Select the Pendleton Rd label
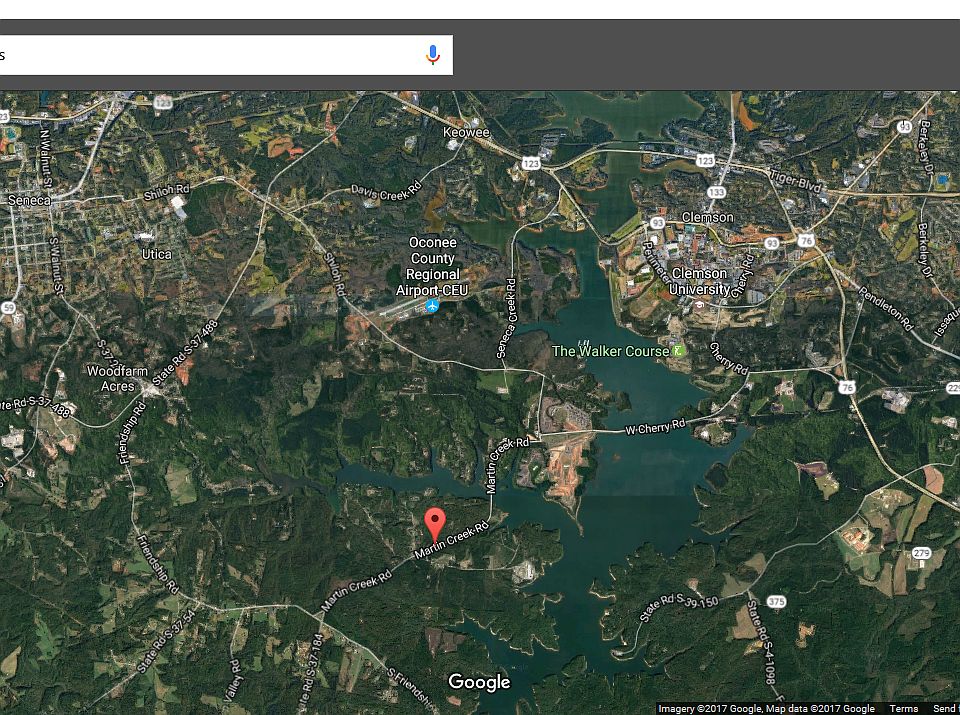Screen dimensions: 960x715 click(x=886, y=308)
